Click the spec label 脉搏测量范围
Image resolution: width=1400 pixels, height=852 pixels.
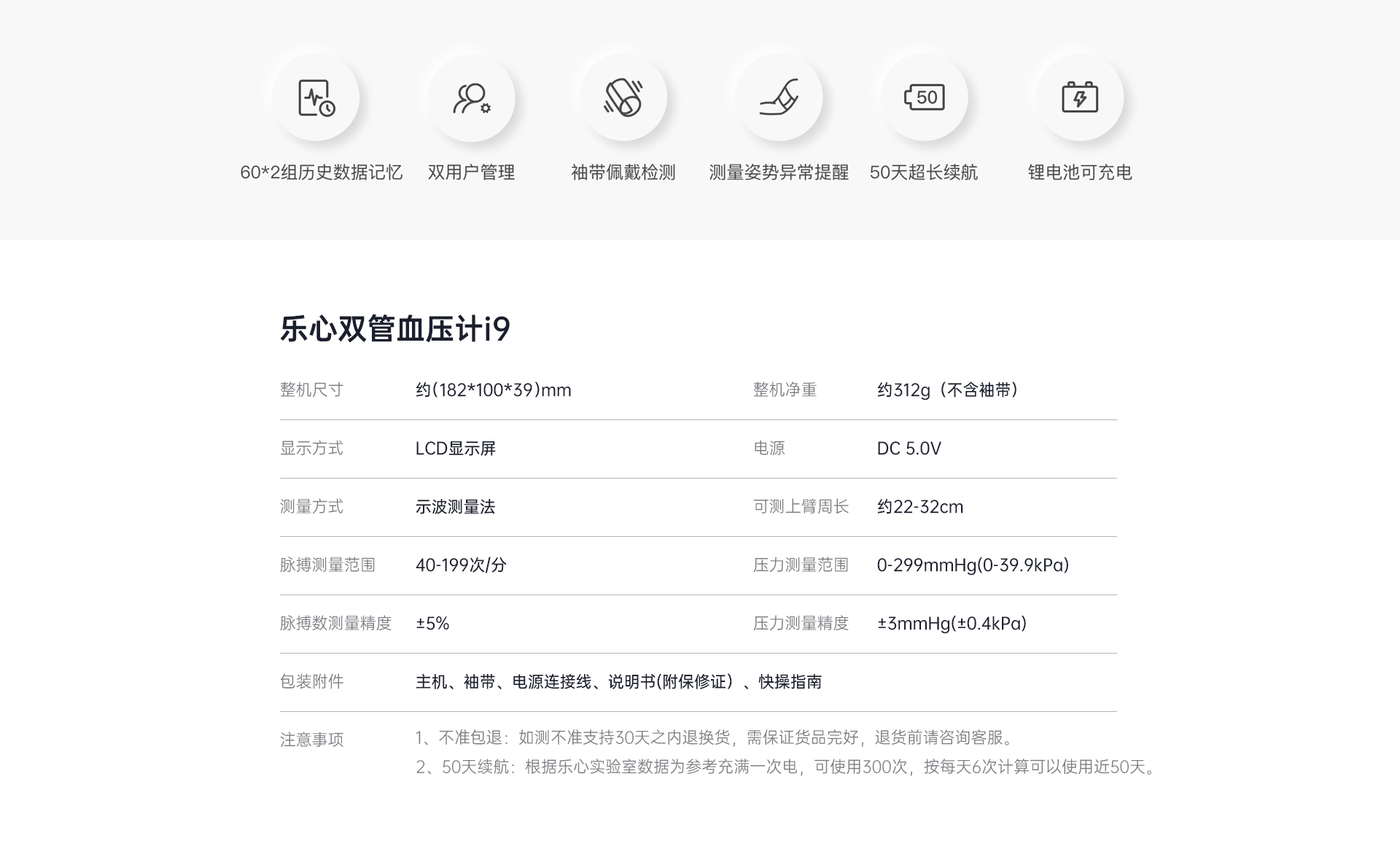coord(327,565)
